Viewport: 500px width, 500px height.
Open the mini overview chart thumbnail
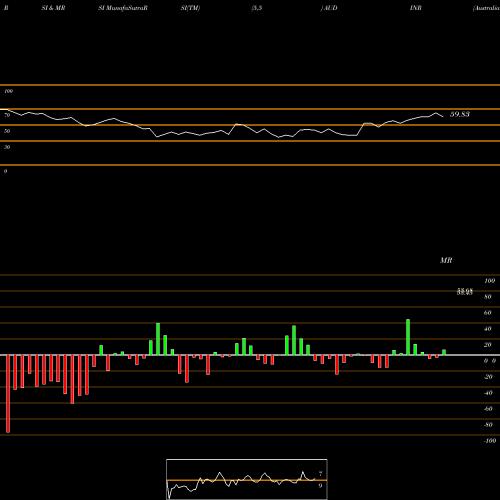247,479
